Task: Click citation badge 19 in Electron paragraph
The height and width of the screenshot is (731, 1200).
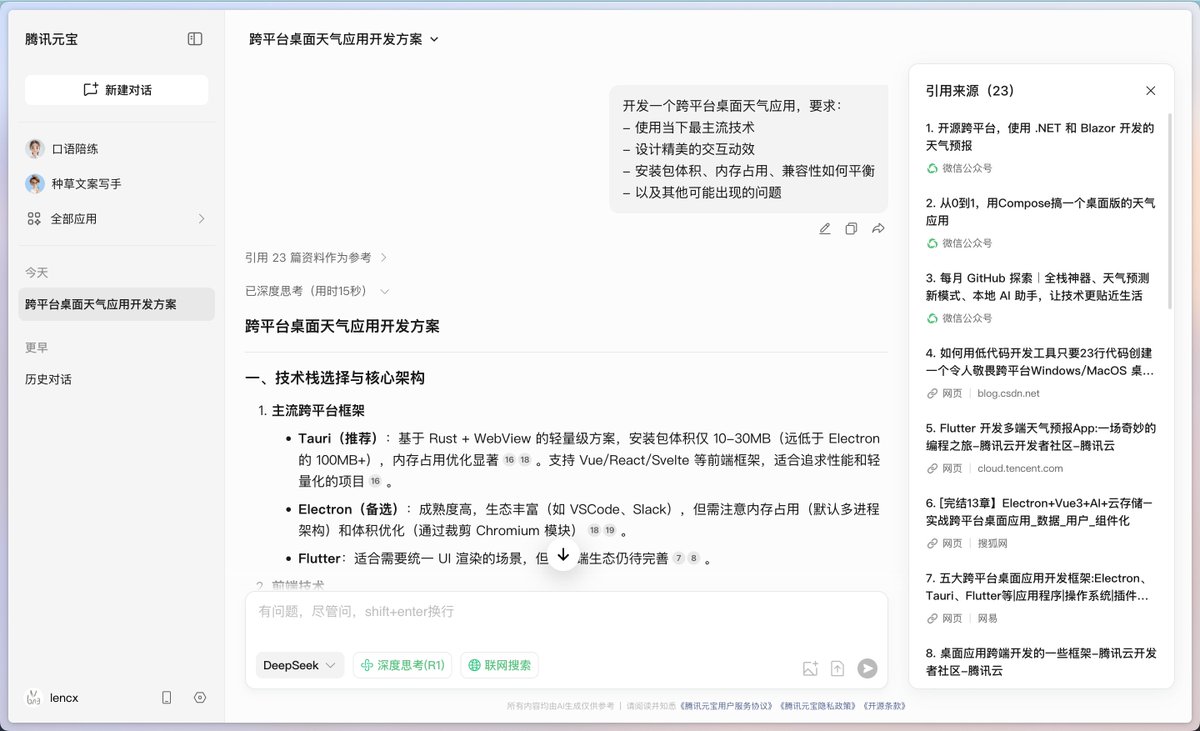Action: point(610,531)
